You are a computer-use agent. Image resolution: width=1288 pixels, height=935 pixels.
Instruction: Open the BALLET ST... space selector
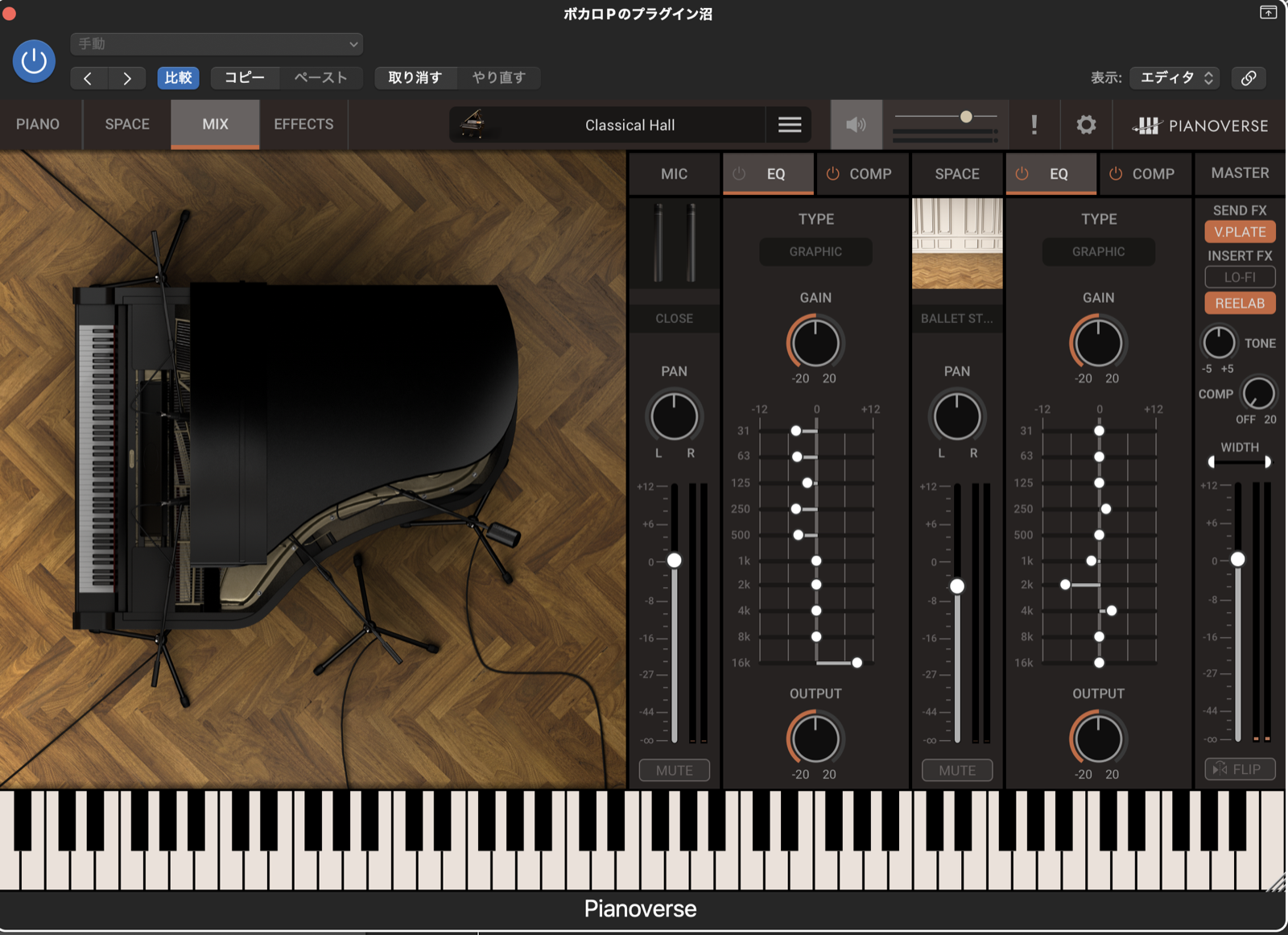[x=957, y=318]
